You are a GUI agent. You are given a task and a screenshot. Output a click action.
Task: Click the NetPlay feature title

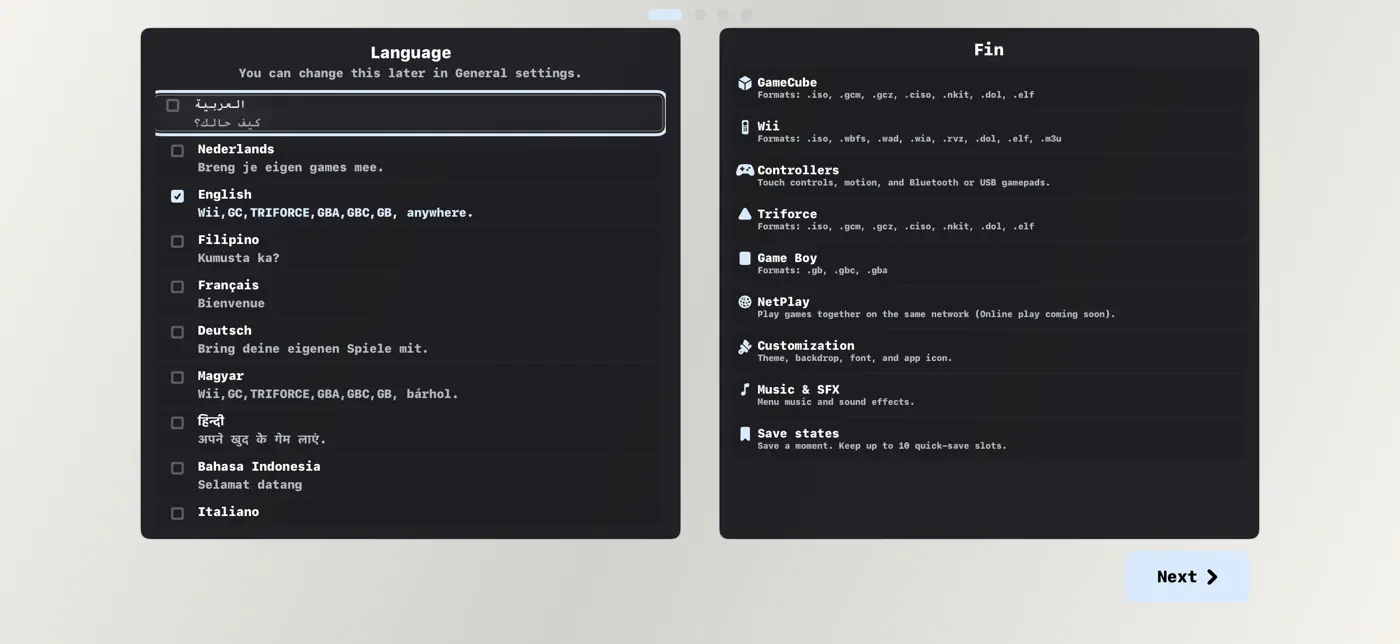coord(783,302)
